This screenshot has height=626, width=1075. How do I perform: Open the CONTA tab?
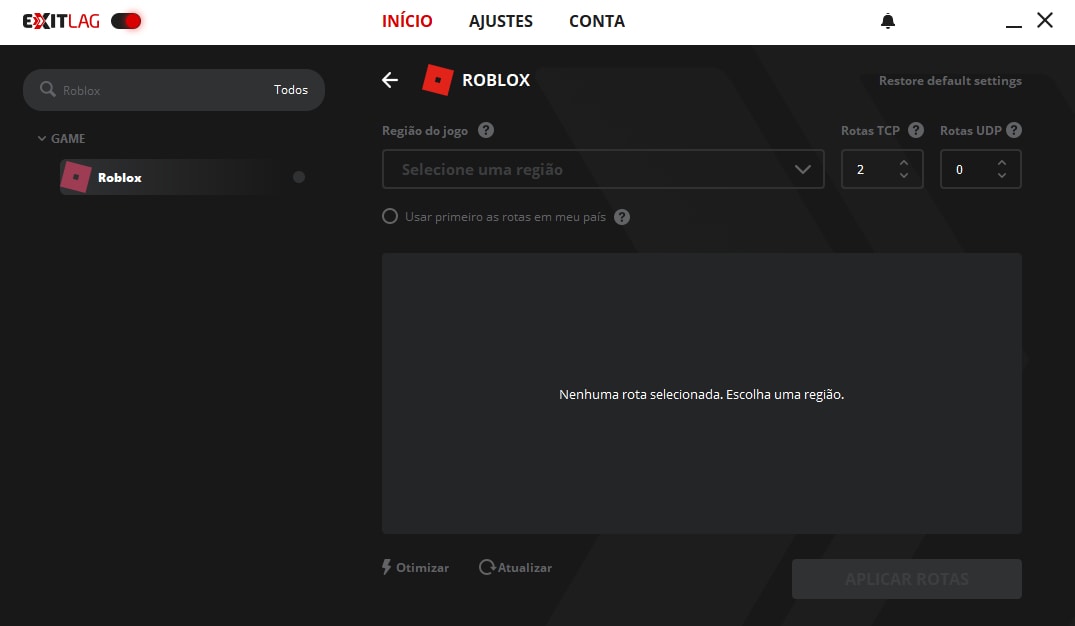596,21
